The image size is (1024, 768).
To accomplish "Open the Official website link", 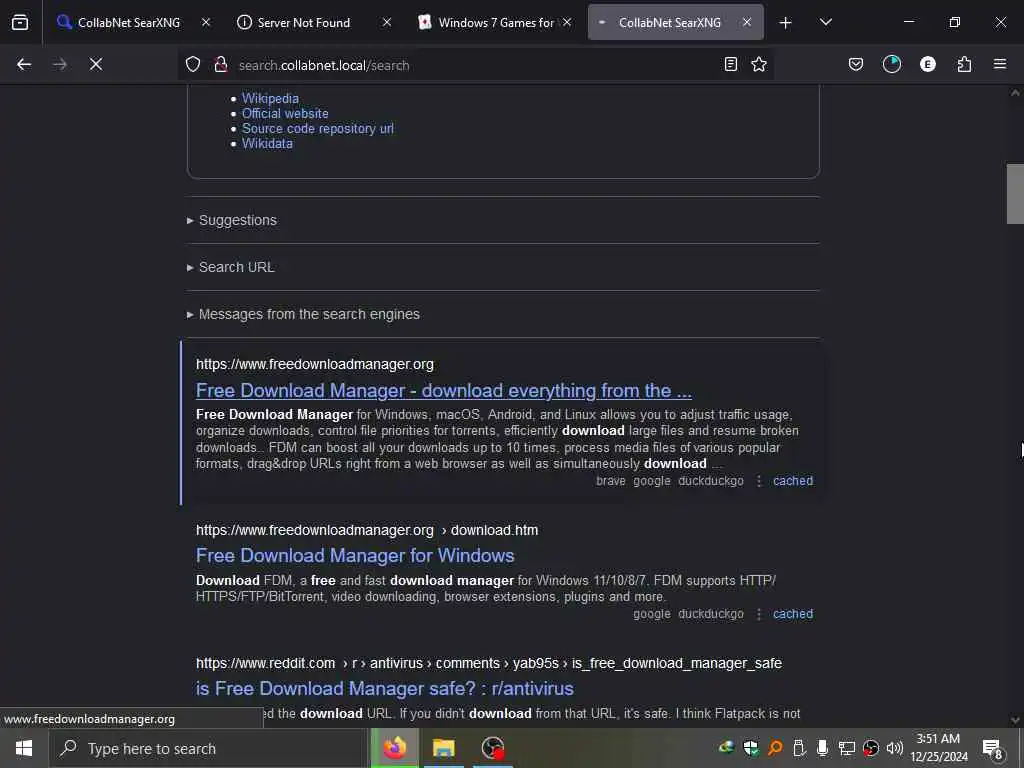I will (x=285, y=114).
